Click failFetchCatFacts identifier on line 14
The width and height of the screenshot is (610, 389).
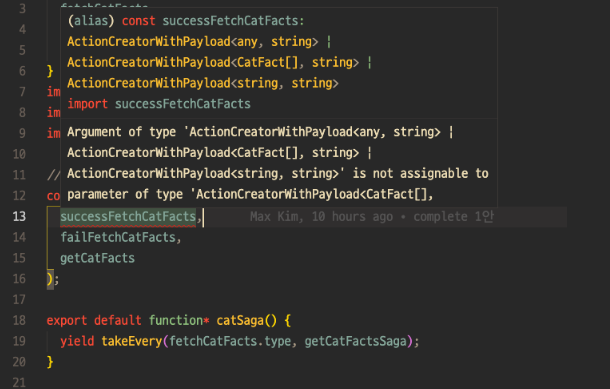[x=118, y=237]
